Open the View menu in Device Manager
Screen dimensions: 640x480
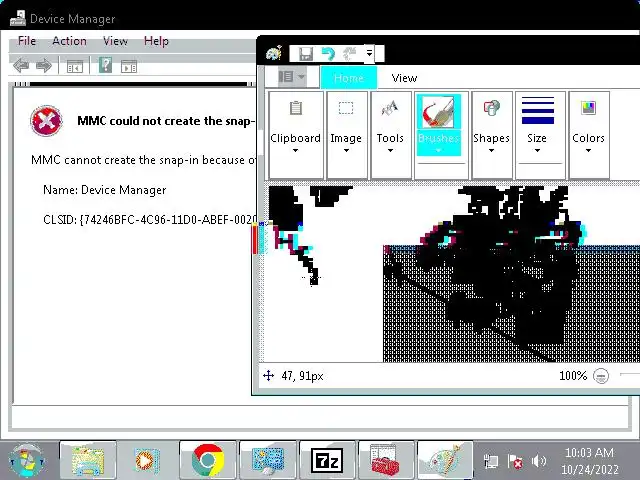pos(115,41)
